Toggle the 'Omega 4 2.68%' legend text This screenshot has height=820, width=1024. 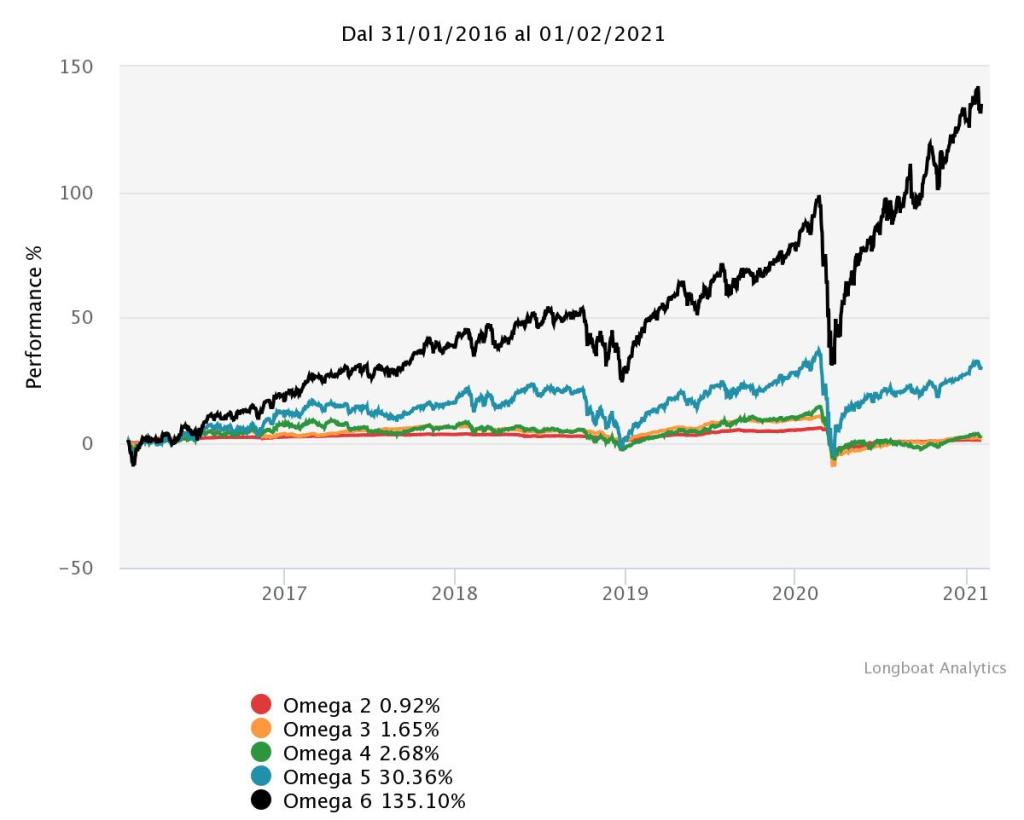[x=361, y=752]
